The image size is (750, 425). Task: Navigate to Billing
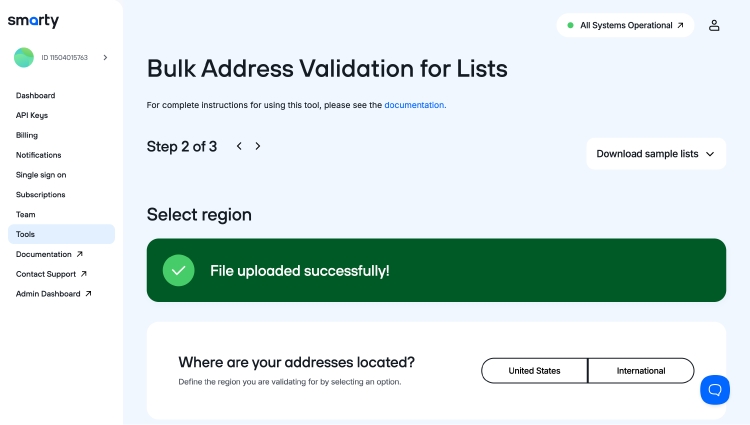pyautogui.click(x=27, y=135)
